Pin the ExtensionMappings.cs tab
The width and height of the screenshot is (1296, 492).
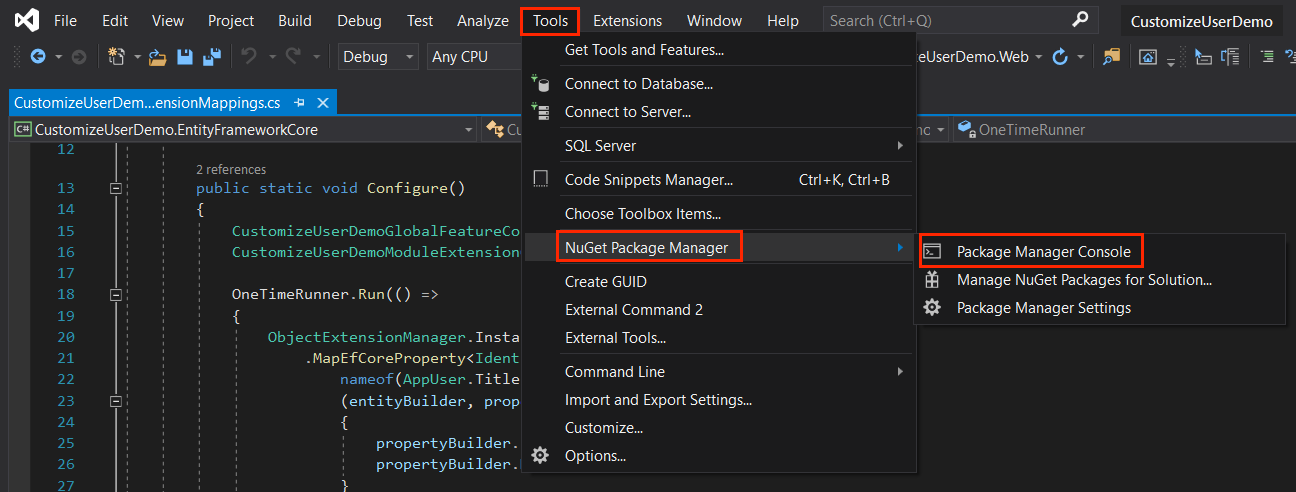pos(300,103)
